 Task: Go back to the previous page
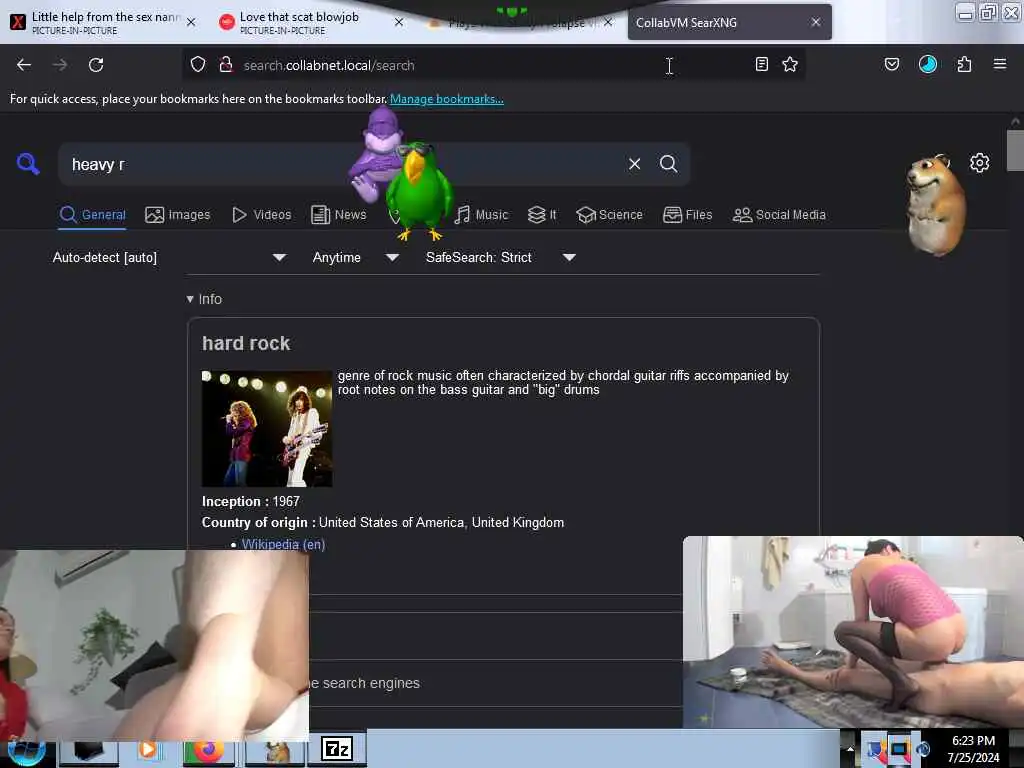[x=24, y=65]
